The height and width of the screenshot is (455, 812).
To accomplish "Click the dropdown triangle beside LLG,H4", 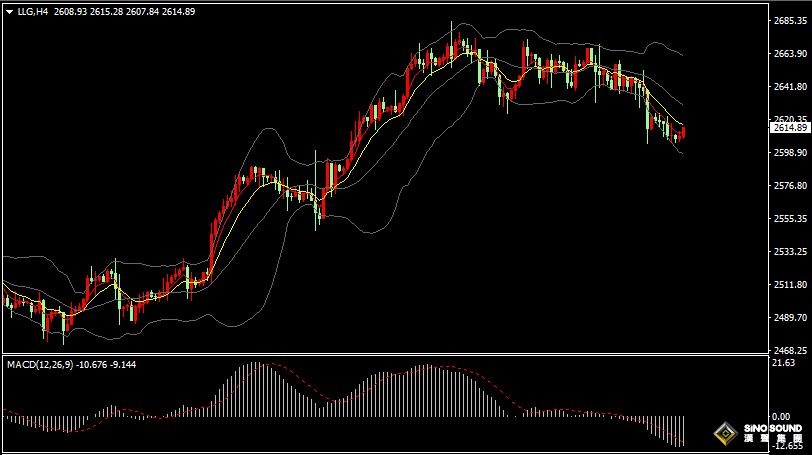I will click(9, 12).
